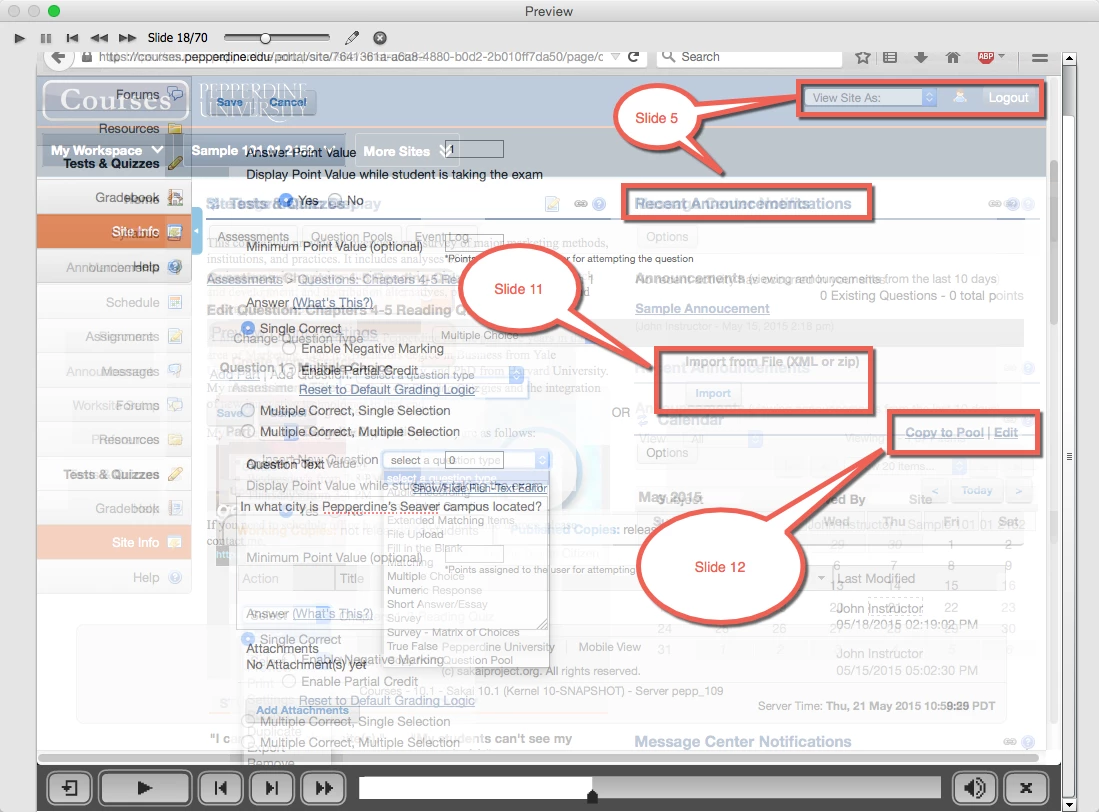Go to next slide in bottom control bar

[271, 788]
